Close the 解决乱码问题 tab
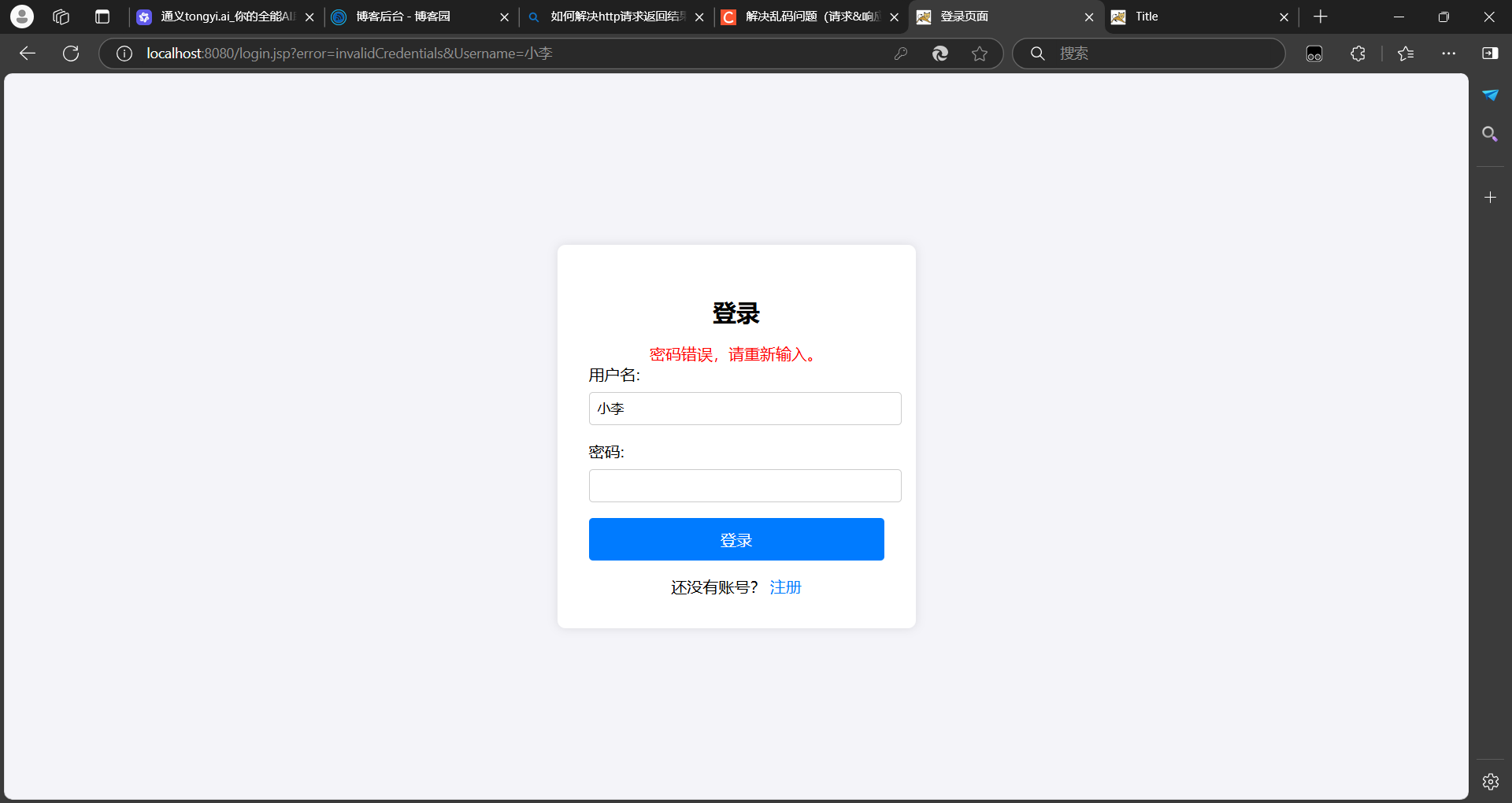Viewport: 1512px width, 803px height. tap(895, 17)
